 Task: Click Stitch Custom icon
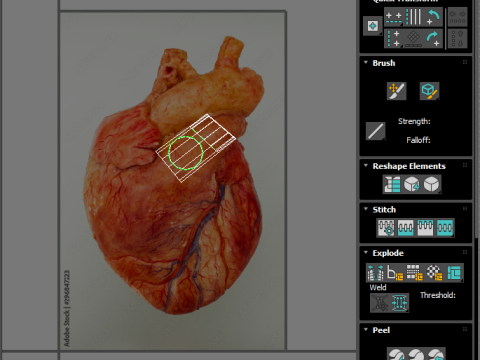(x=445, y=228)
